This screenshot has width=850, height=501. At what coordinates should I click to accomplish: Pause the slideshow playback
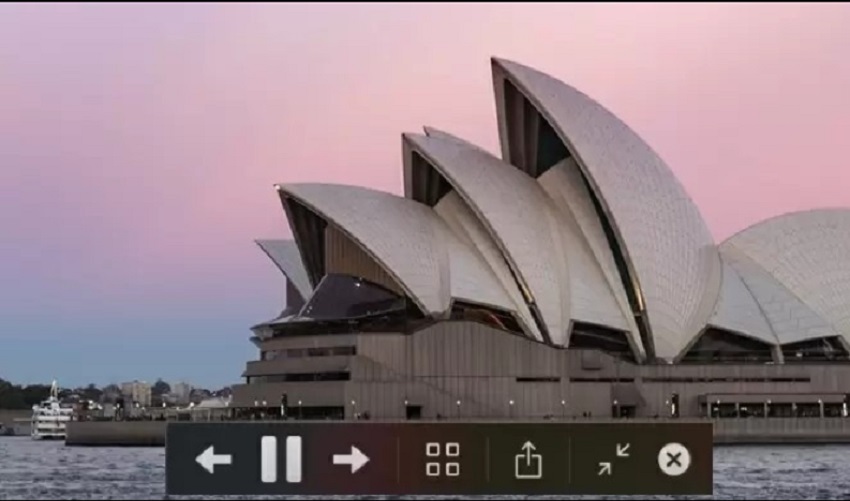pos(281,459)
